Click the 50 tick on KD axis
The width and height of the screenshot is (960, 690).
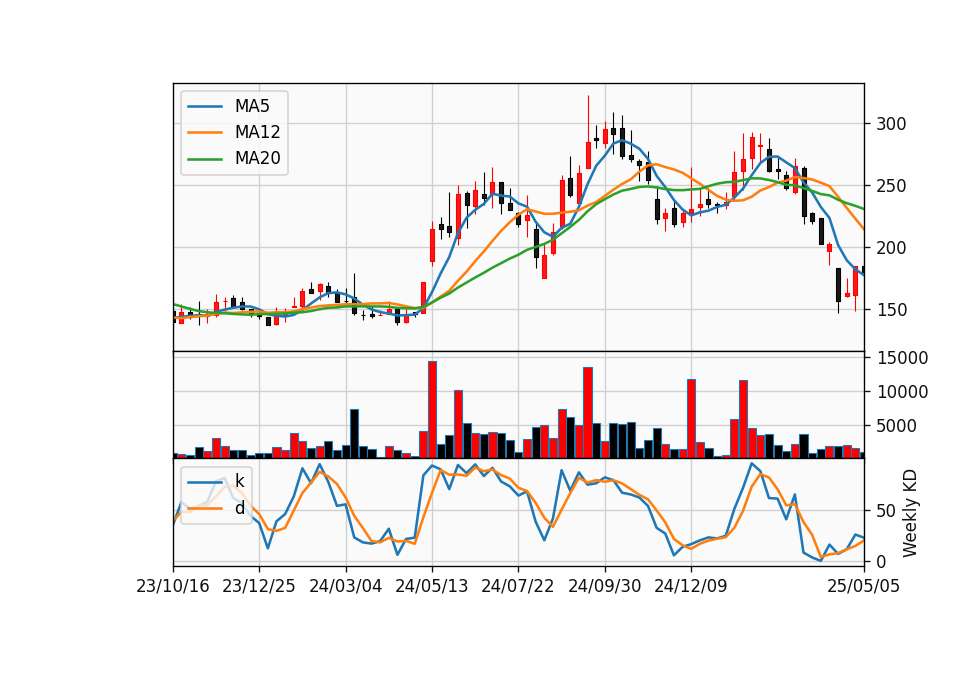point(886,511)
